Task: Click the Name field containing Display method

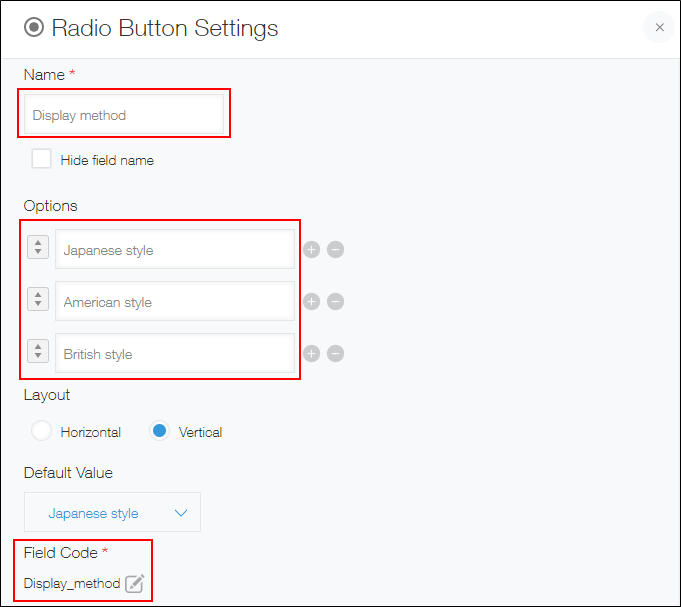Action: [124, 115]
